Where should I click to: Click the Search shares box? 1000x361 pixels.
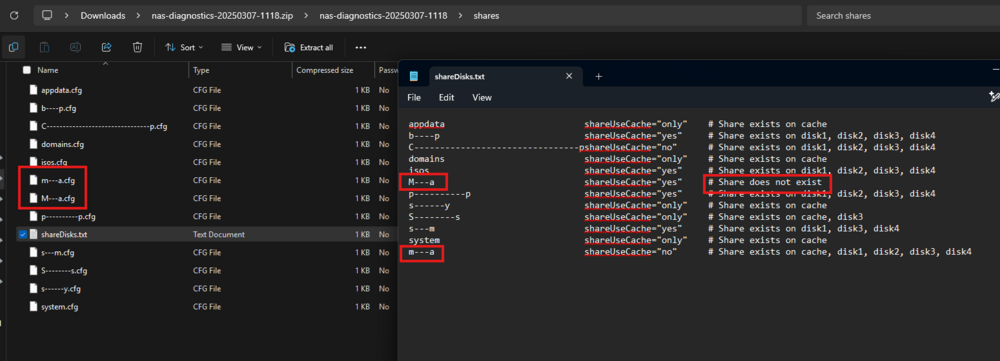click(x=903, y=15)
